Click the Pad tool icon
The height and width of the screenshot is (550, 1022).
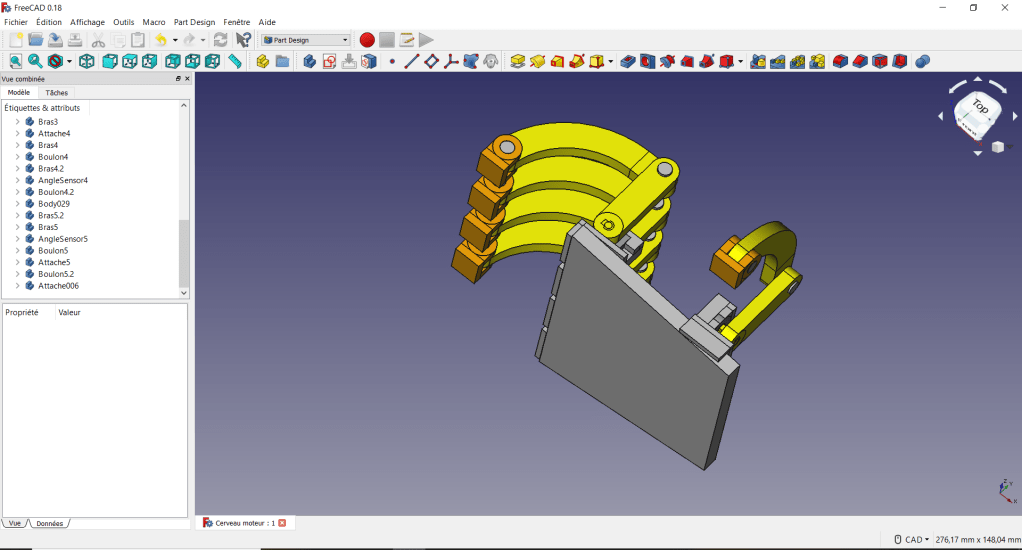pos(518,62)
